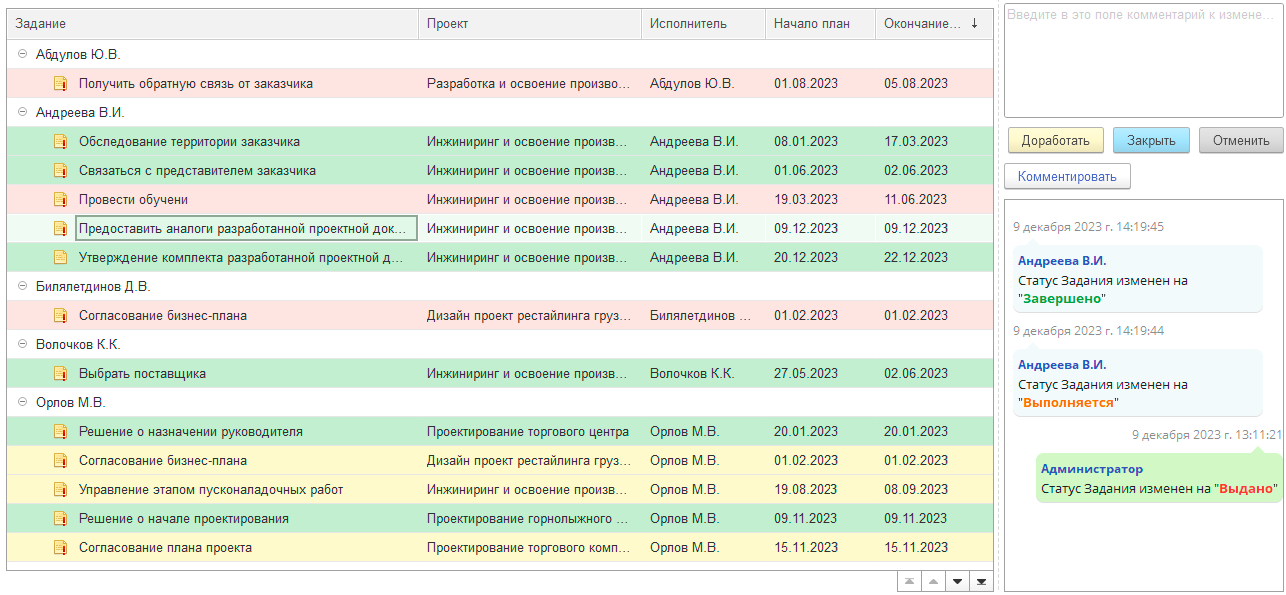Viewport: 1286px width, 595px height.
Task: Sort by the "Проект" column header
Action: tap(529, 24)
